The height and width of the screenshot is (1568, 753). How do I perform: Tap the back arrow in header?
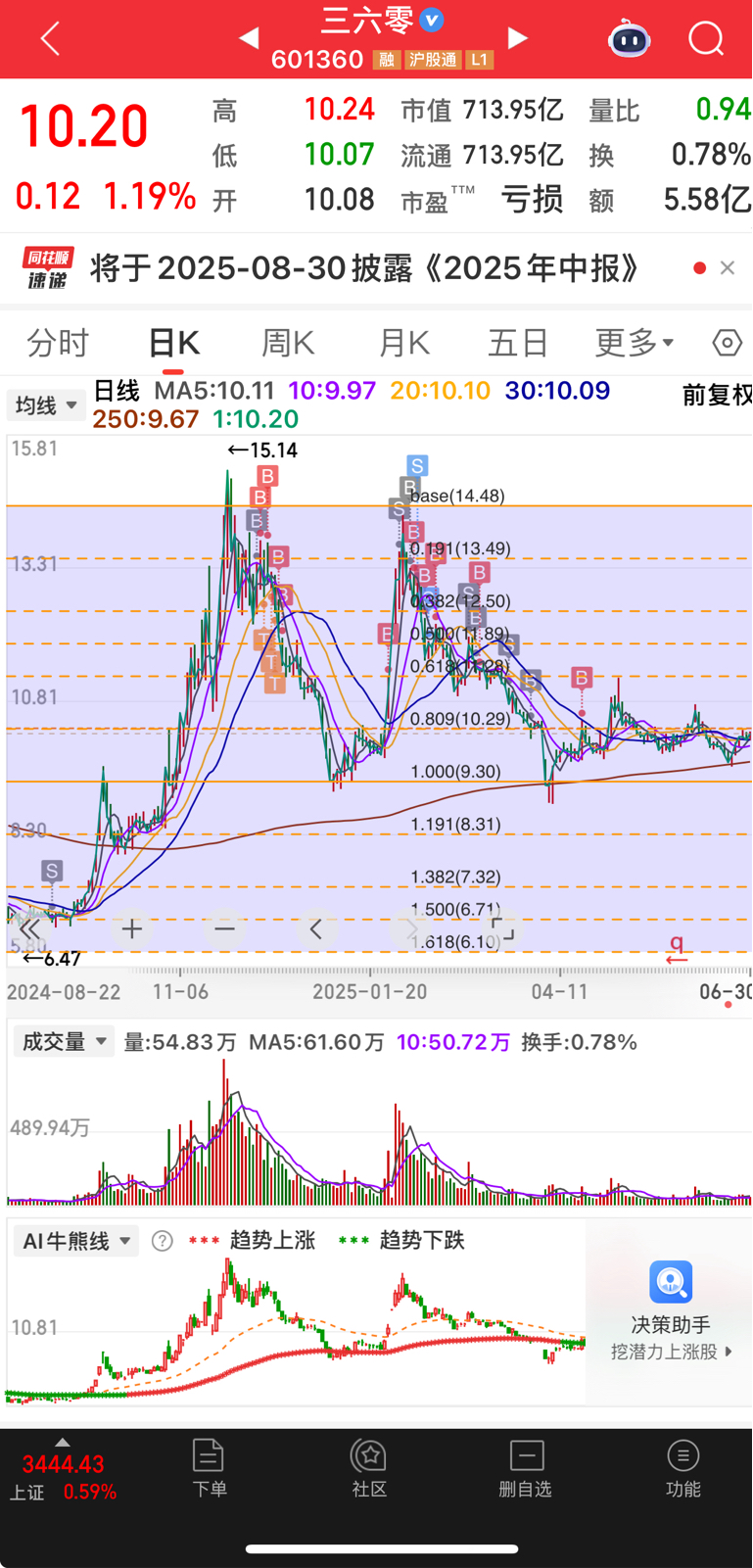tap(50, 39)
